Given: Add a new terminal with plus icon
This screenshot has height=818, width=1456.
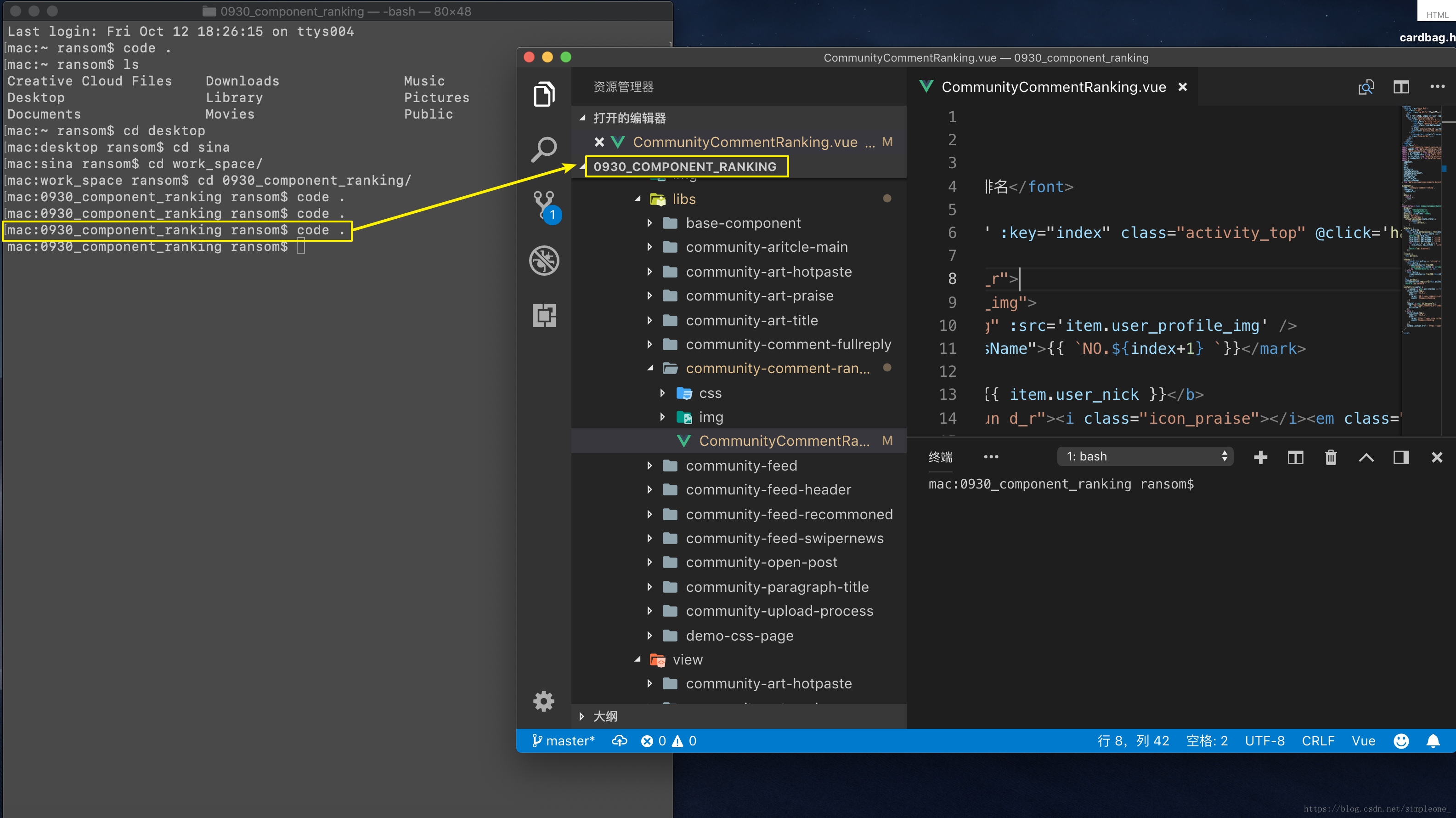Looking at the screenshot, I should pos(1260,457).
